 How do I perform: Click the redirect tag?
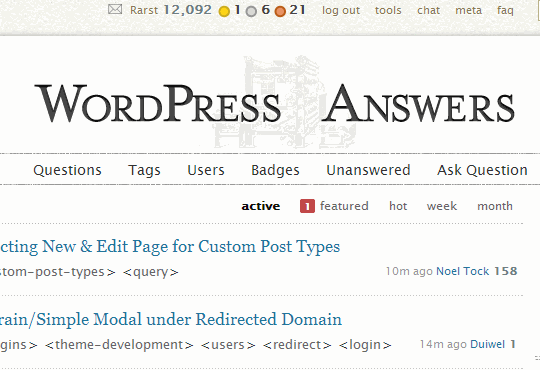click(x=297, y=345)
